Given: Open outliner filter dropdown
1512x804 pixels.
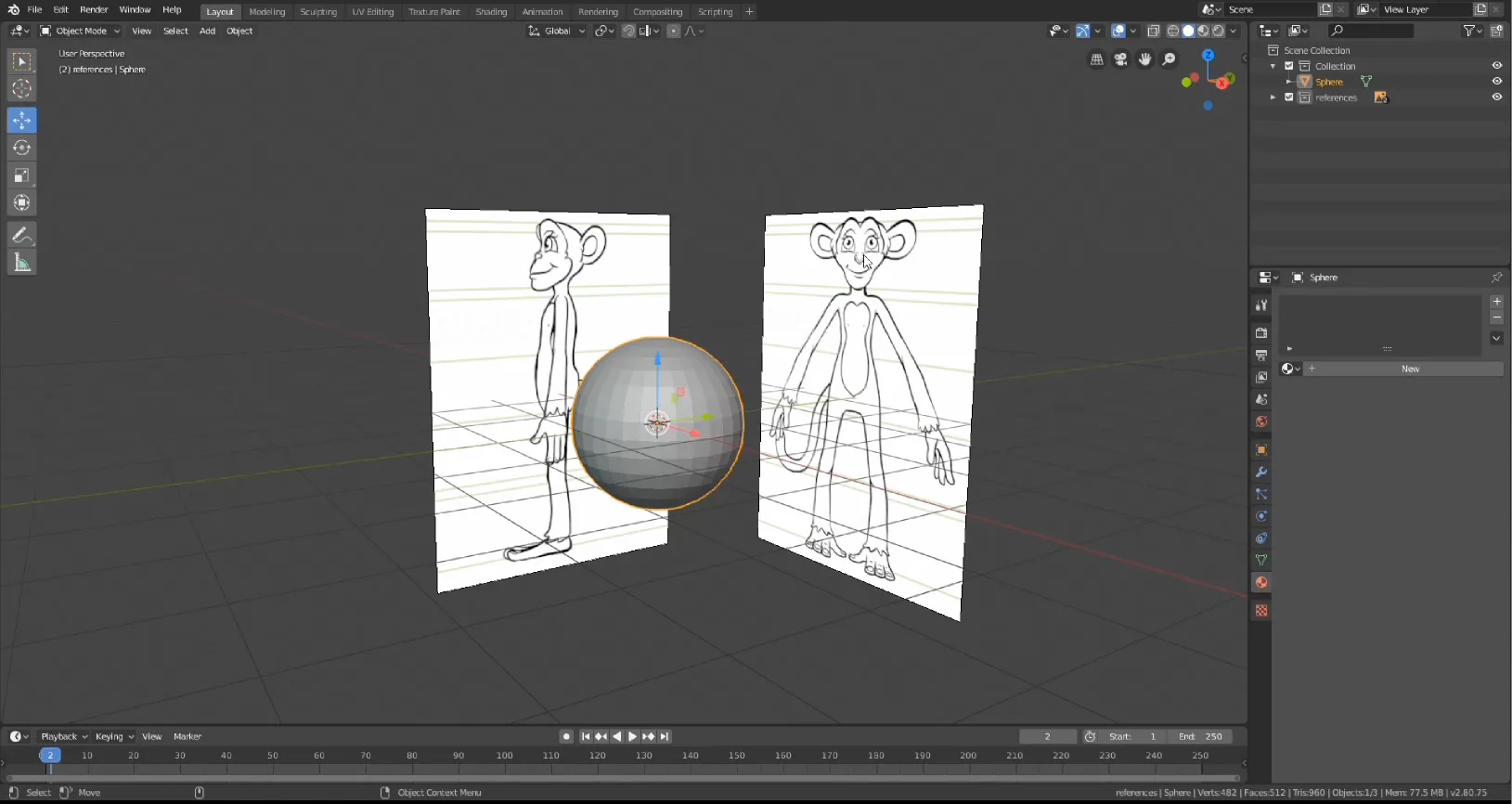Looking at the screenshot, I should [1472, 31].
